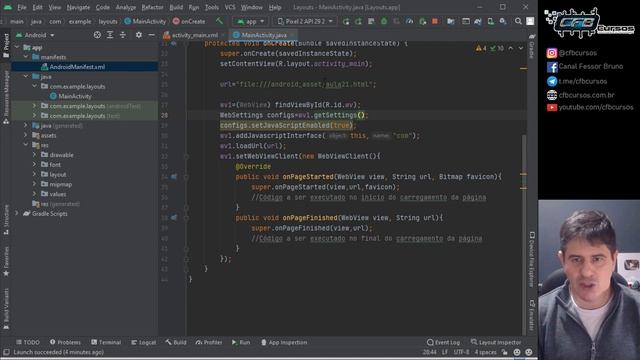Open the Logcat tool window
The image size is (640, 360).
(144, 342)
